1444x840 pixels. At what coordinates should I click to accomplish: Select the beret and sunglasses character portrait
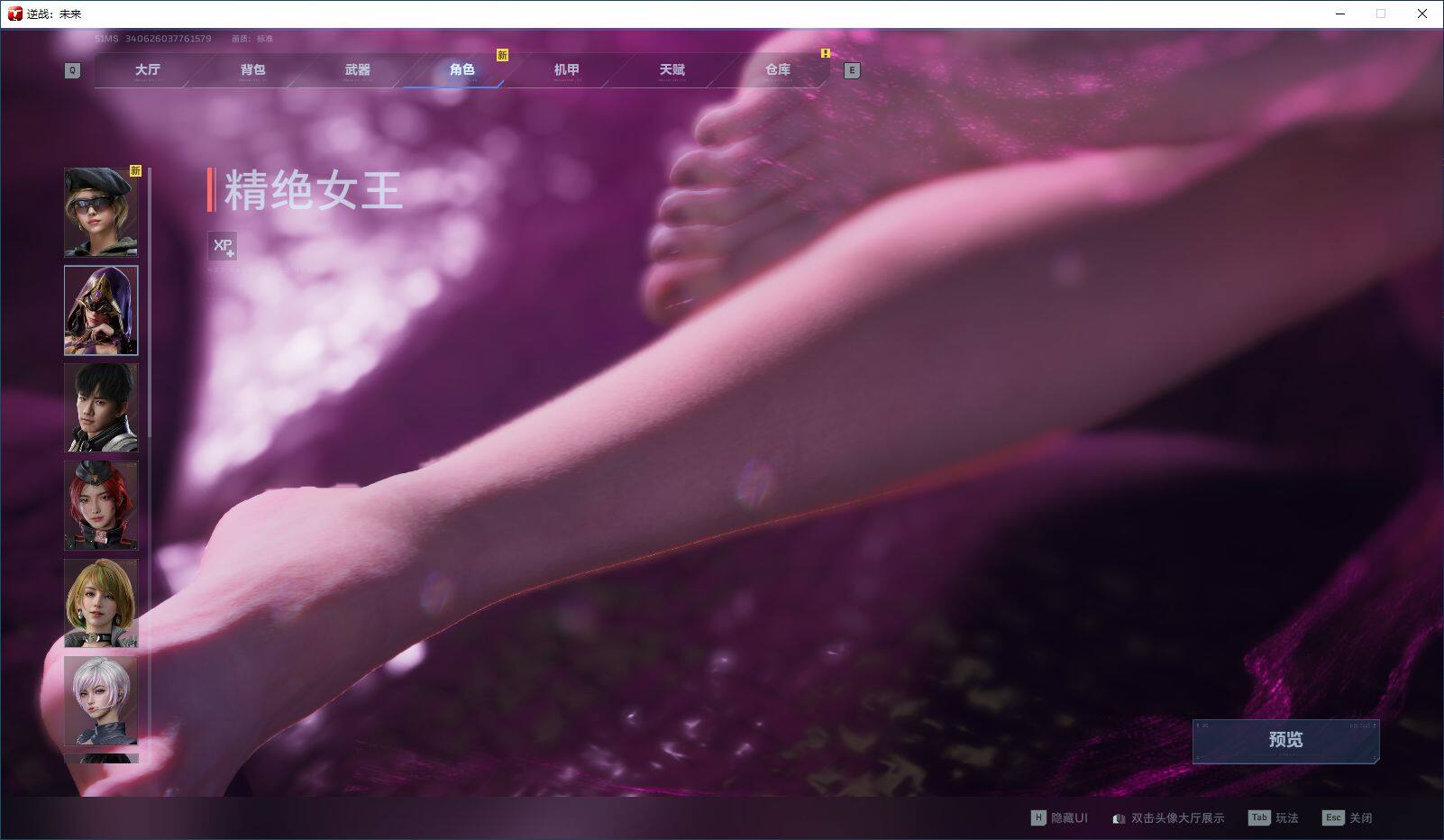coord(101,213)
